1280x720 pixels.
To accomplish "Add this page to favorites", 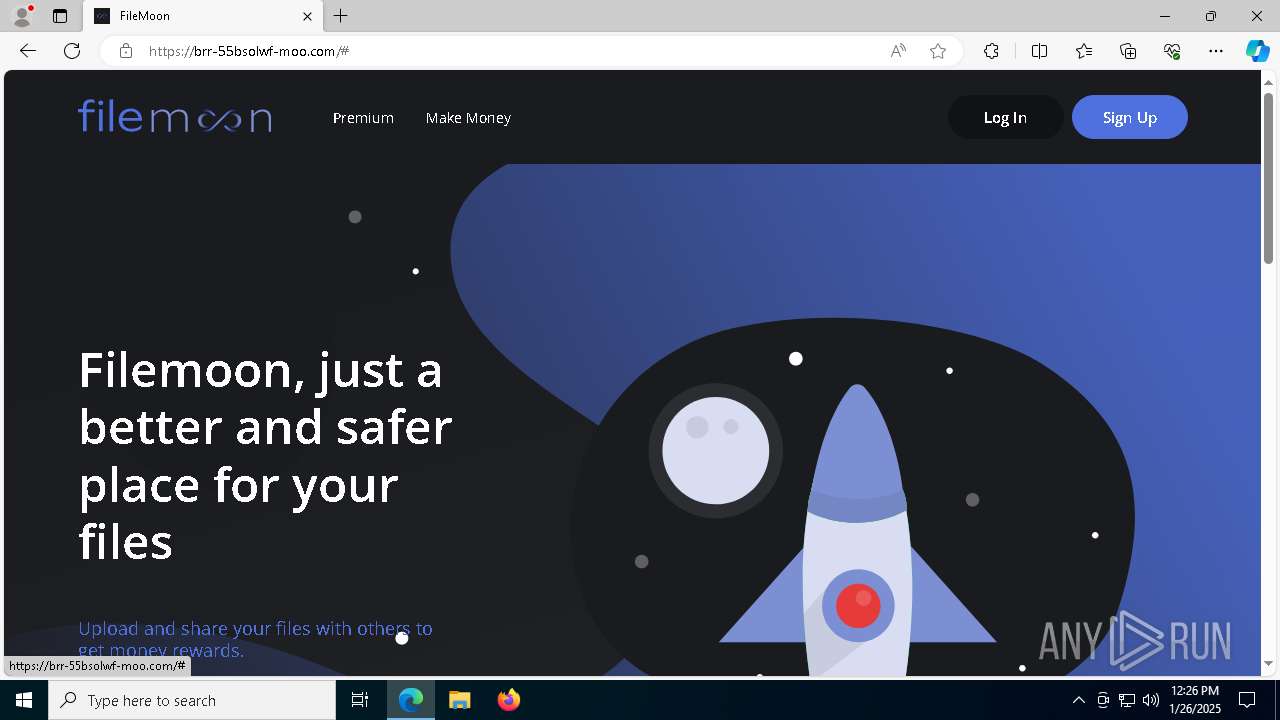I will [938, 51].
